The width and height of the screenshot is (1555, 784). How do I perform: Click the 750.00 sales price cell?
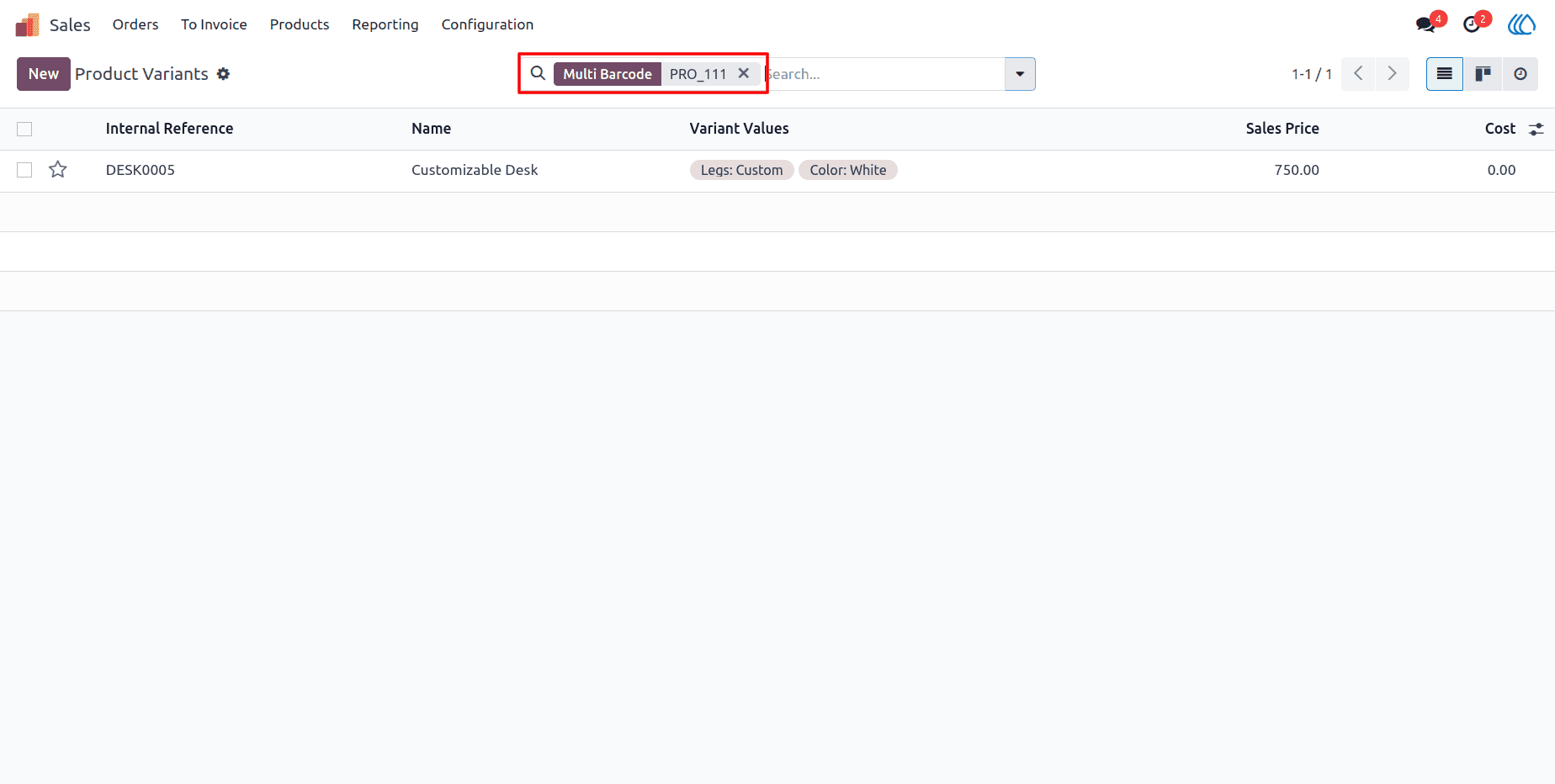coord(1296,170)
